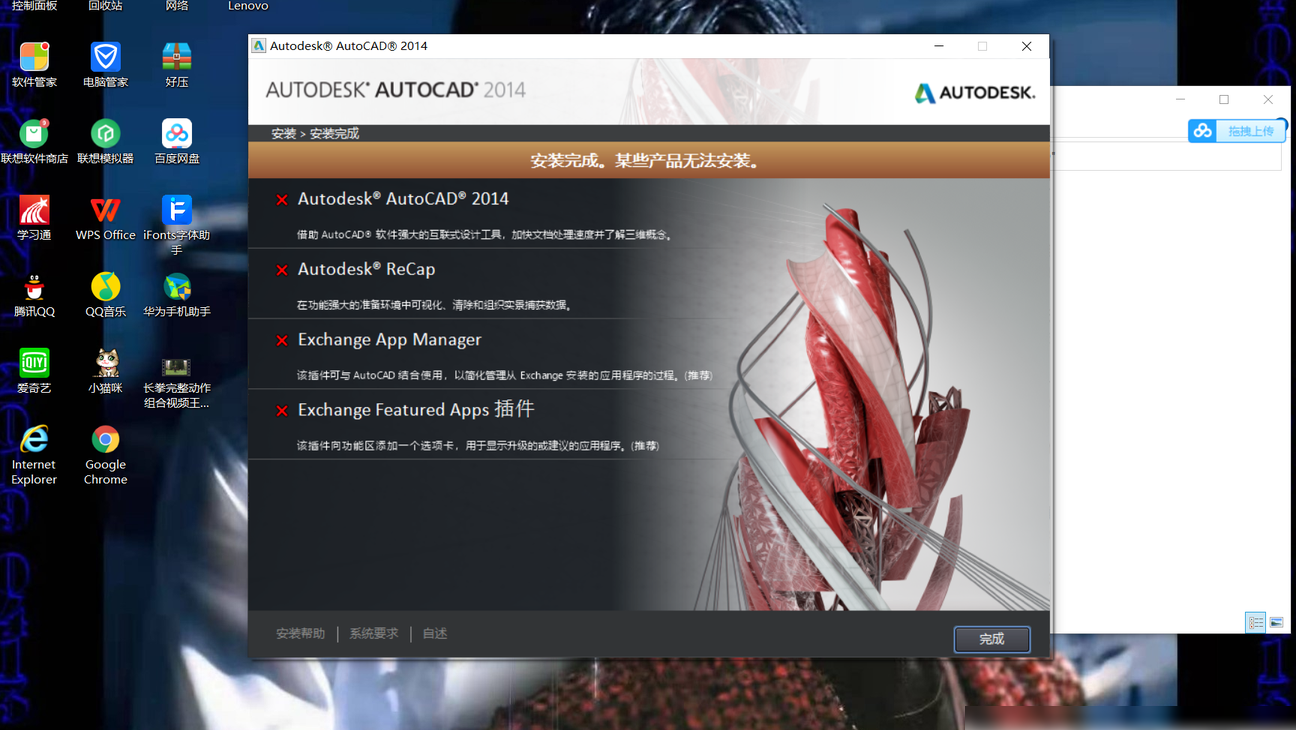Click the description starting 该插件可与 AutoCAD 结合使用
Screen dimensions: 1296x730
(x=505, y=375)
